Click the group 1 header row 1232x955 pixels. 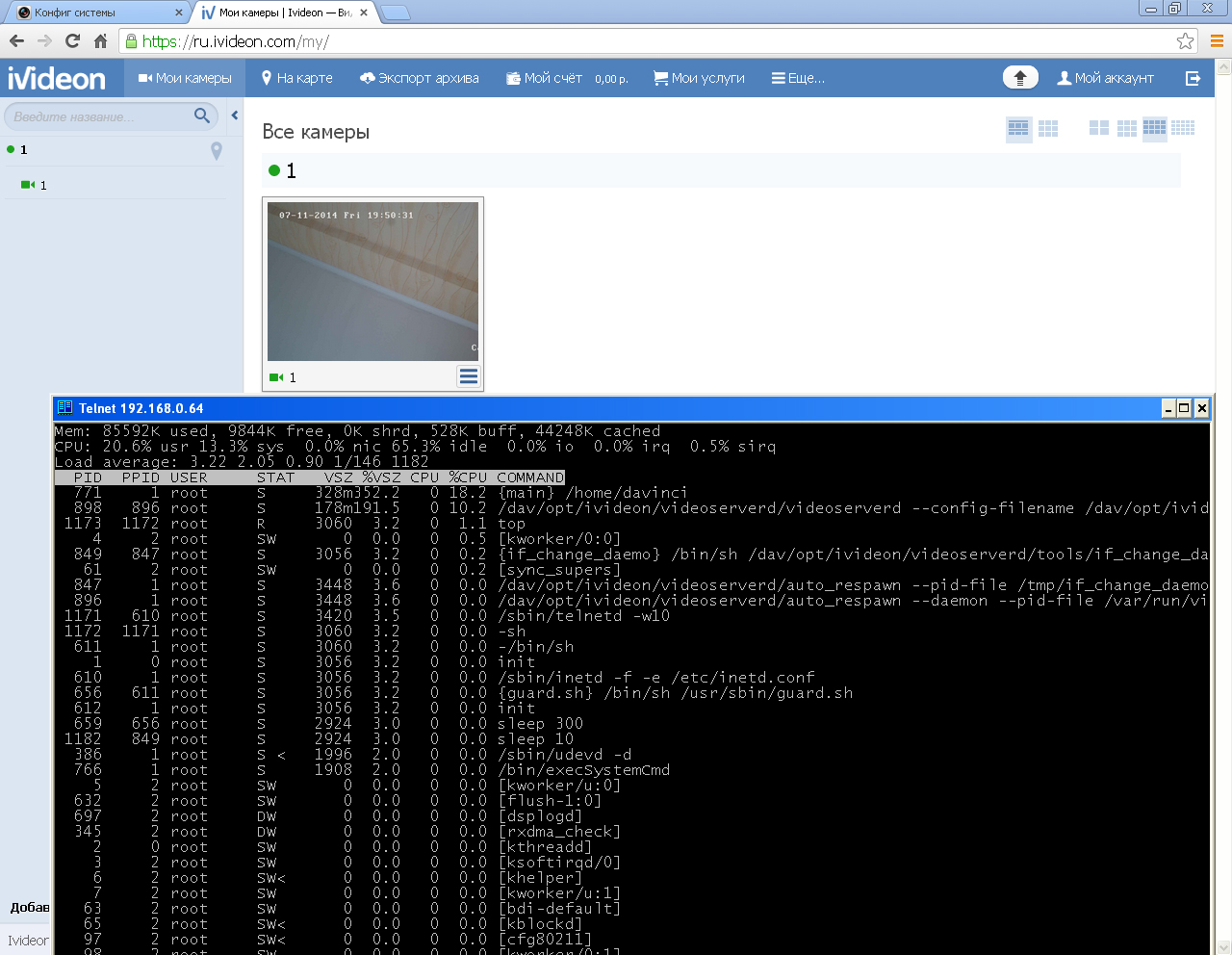721,170
